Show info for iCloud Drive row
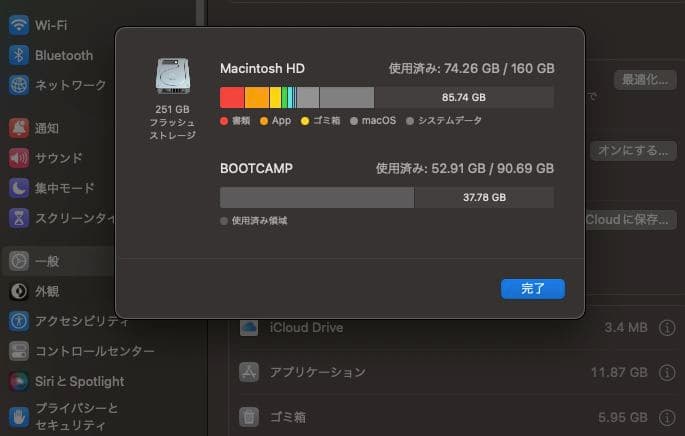The width and height of the screenshot is (685, 436). (667, 327)
